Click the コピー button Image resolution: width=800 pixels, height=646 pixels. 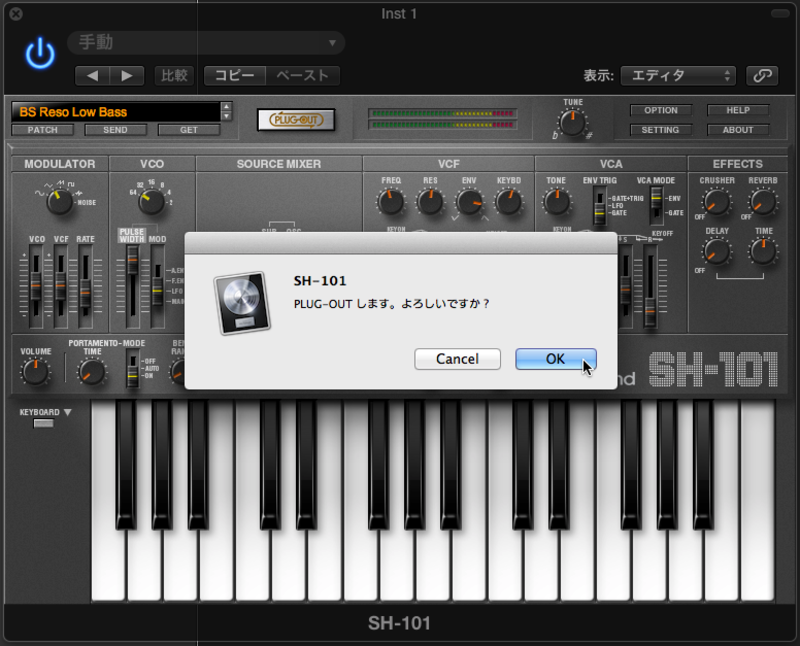(x=235, y=76)
